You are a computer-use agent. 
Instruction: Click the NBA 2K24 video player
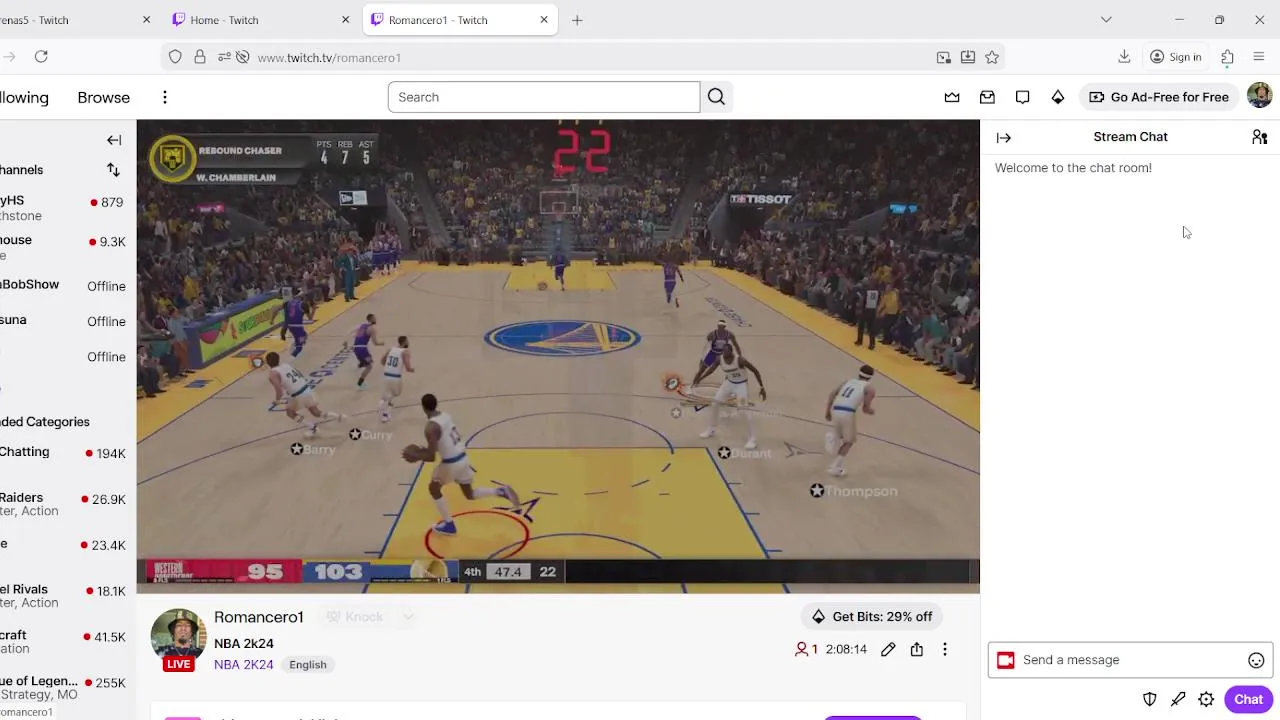click(x=558, y=356)
